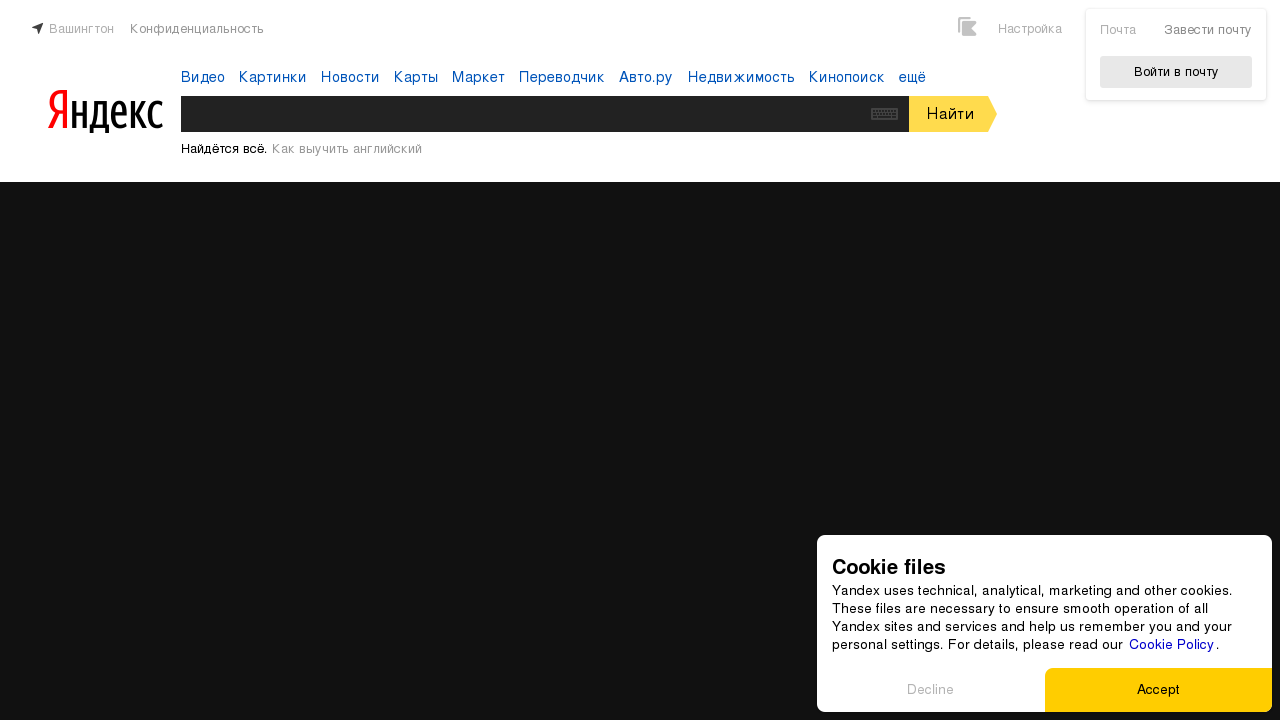1280x720 pixels.
Task: Click the collections bookmark icon
Action: (967, 27)
